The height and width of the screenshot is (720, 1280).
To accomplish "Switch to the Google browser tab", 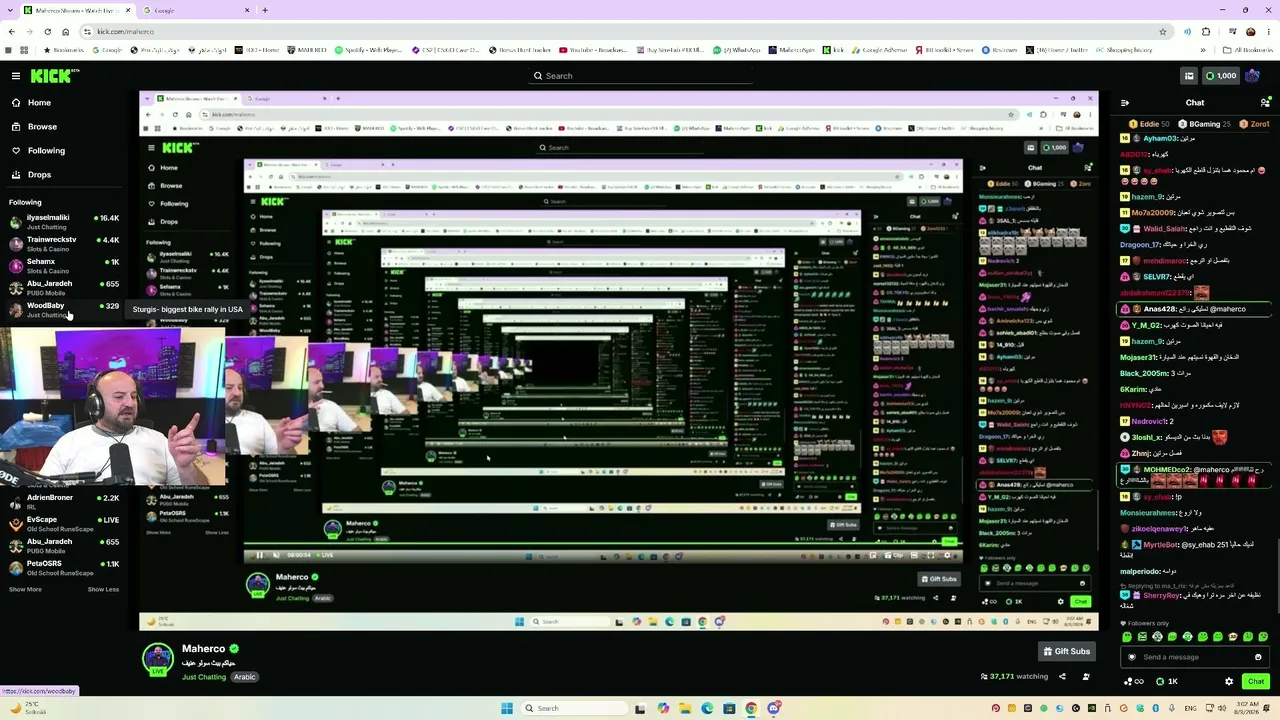I will 195,10.
